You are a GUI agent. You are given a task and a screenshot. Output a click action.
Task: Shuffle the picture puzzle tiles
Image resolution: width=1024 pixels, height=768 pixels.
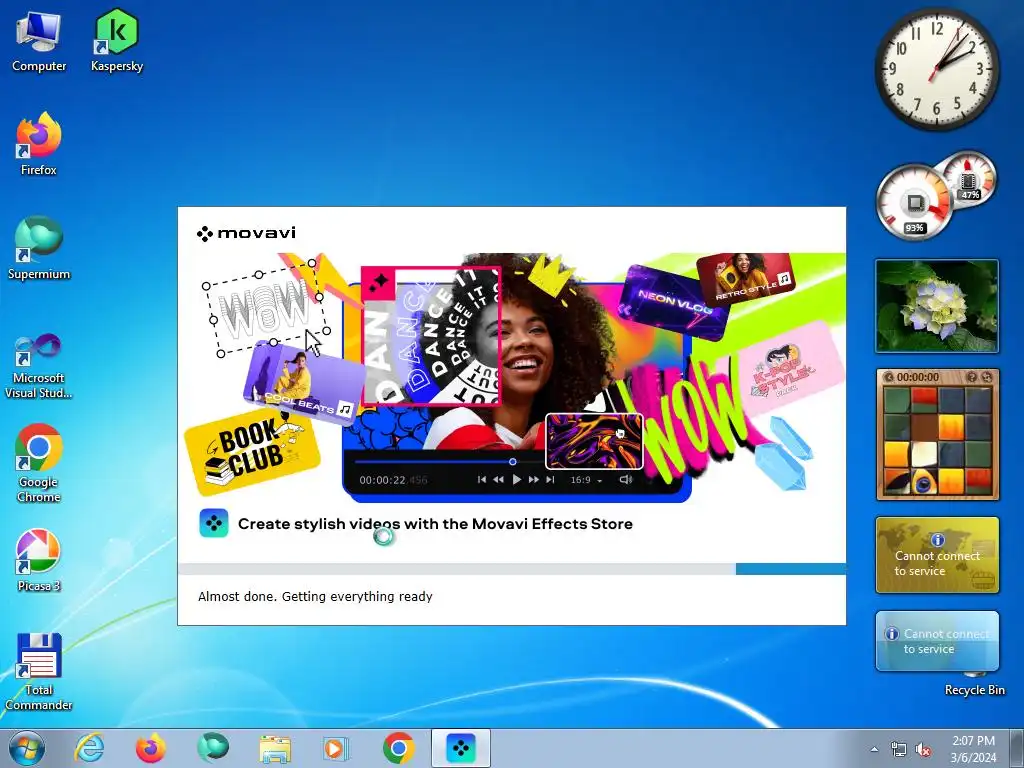[987, 377]
